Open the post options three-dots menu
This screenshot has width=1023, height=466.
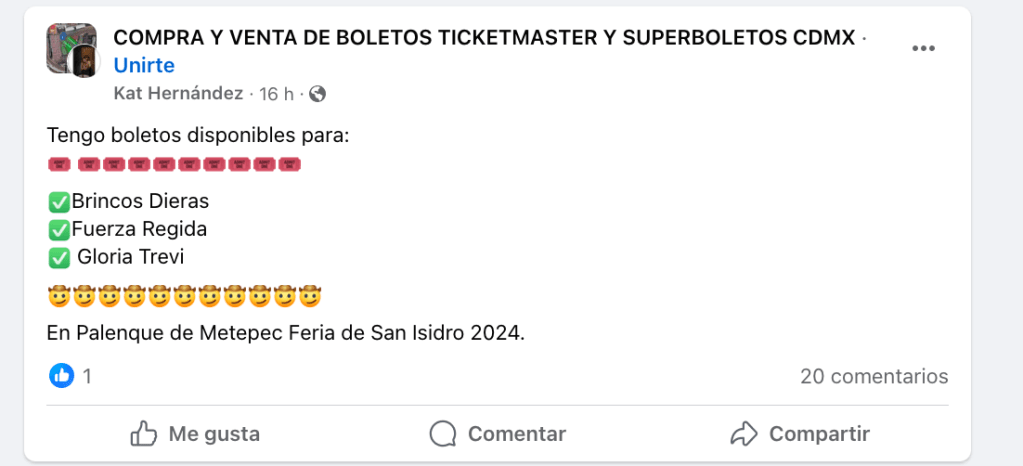[x=922, y=50]
